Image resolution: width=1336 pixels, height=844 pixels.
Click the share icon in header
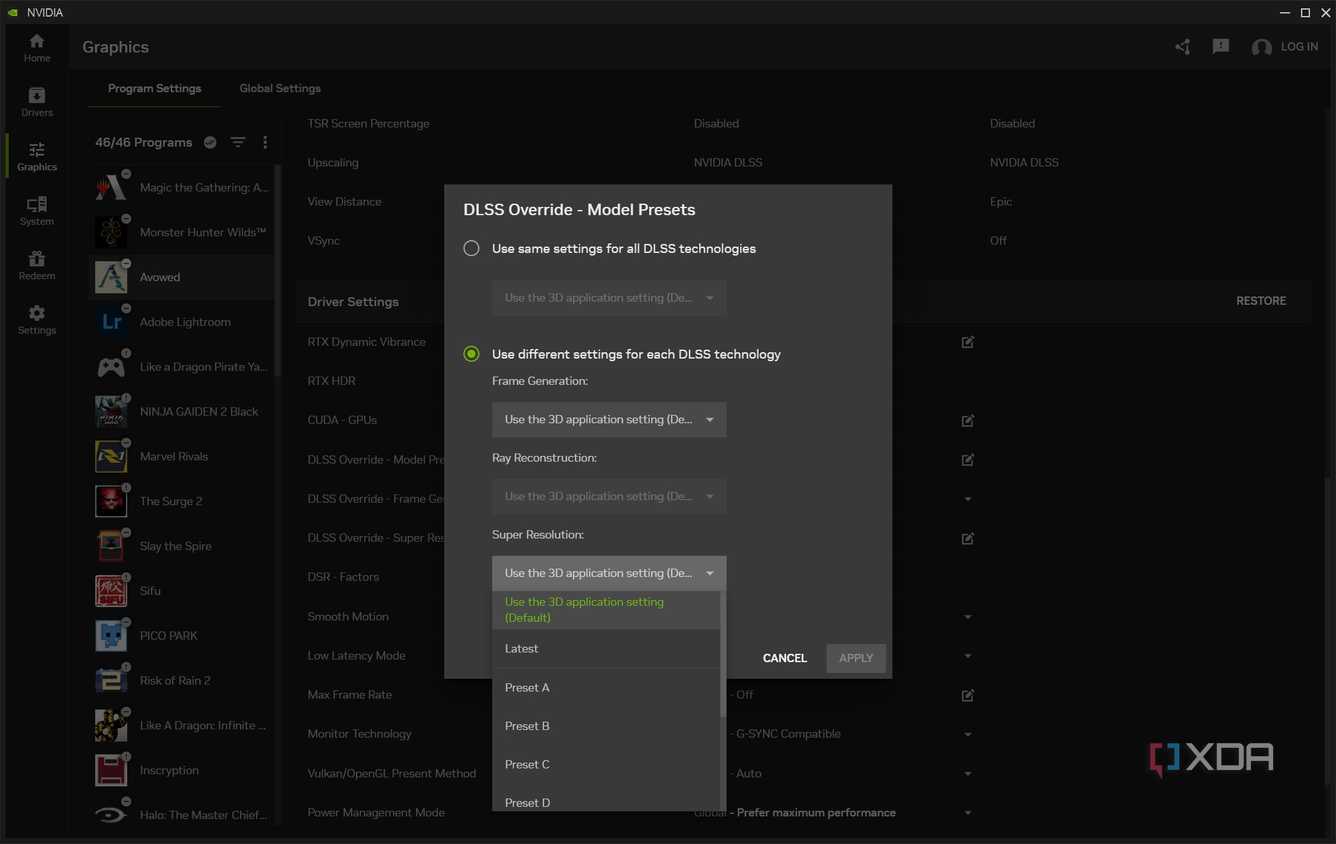coord(1183,47)
